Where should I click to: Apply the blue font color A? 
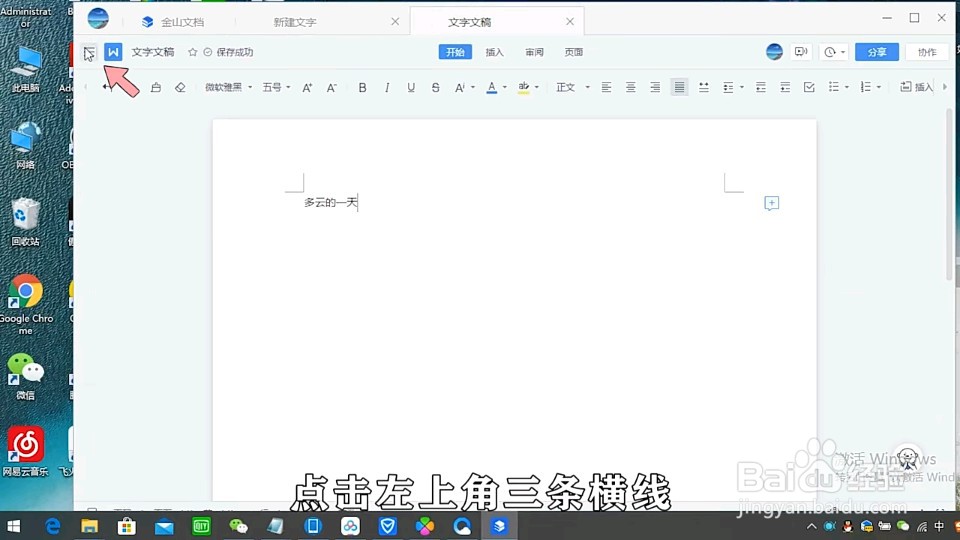(x=492, y=88)
